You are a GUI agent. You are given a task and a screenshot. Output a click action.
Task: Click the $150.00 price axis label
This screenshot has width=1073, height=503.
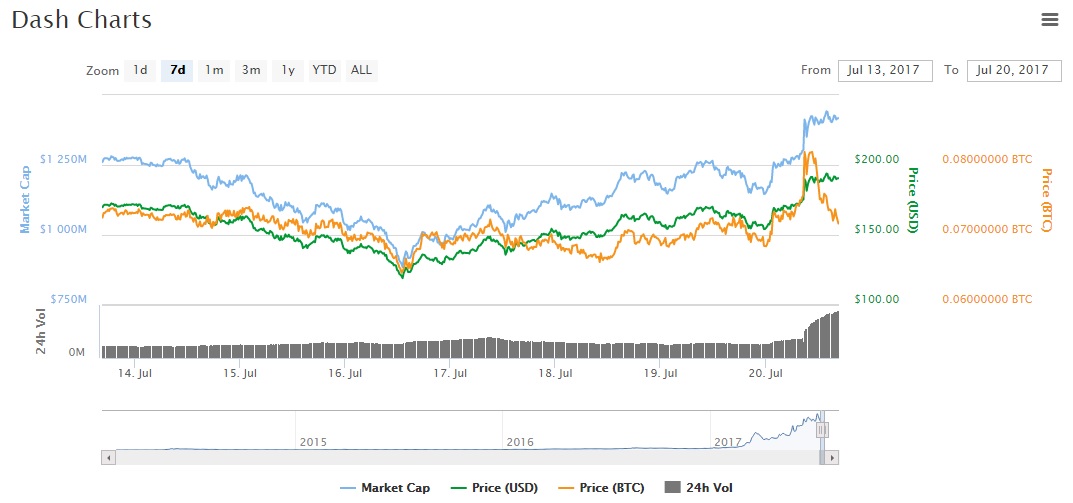point(877,229)
